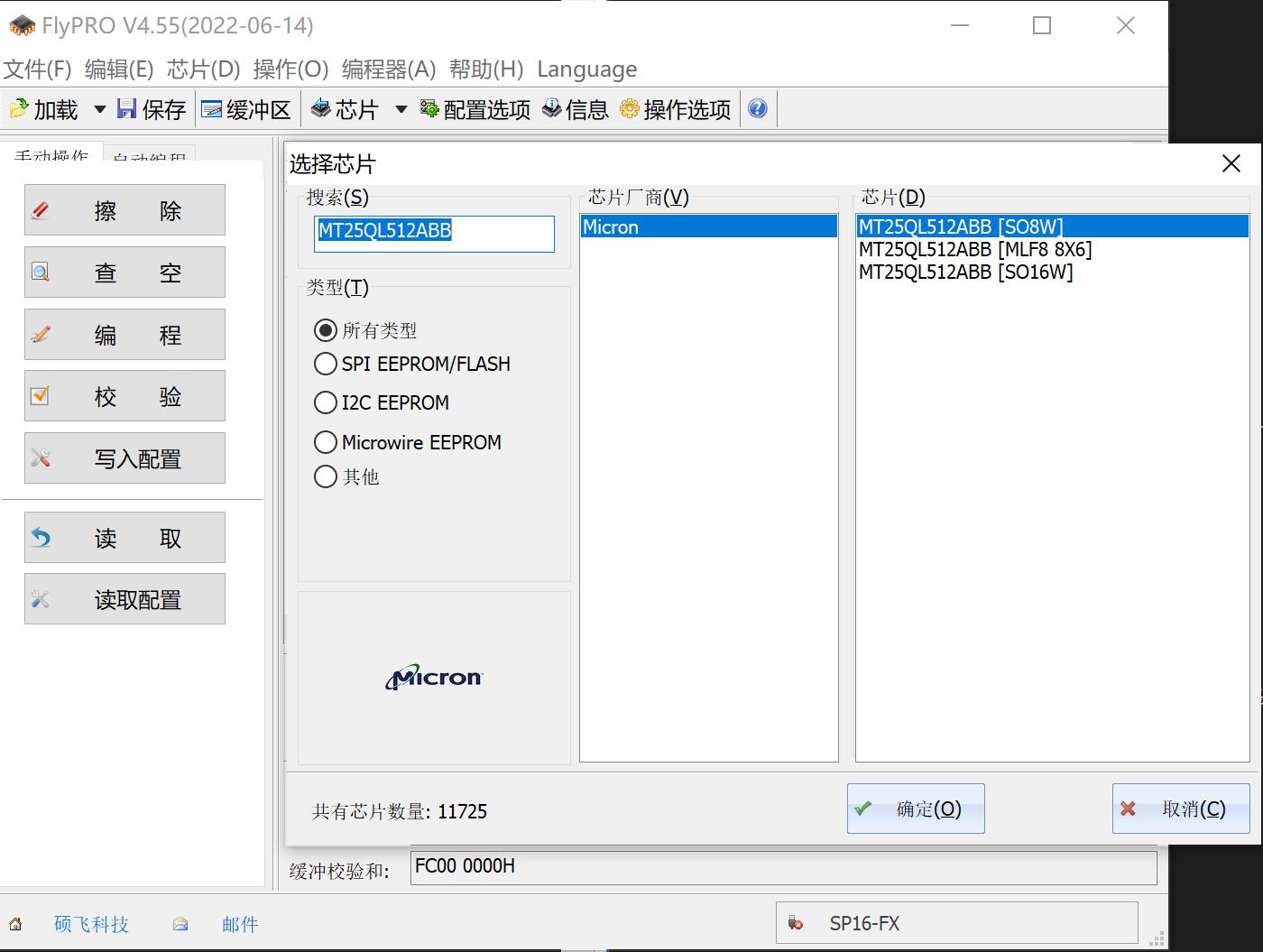This screenshot has height=952, width=1263.
Task: Click the blue help question icon
Action: pos(758,109)
